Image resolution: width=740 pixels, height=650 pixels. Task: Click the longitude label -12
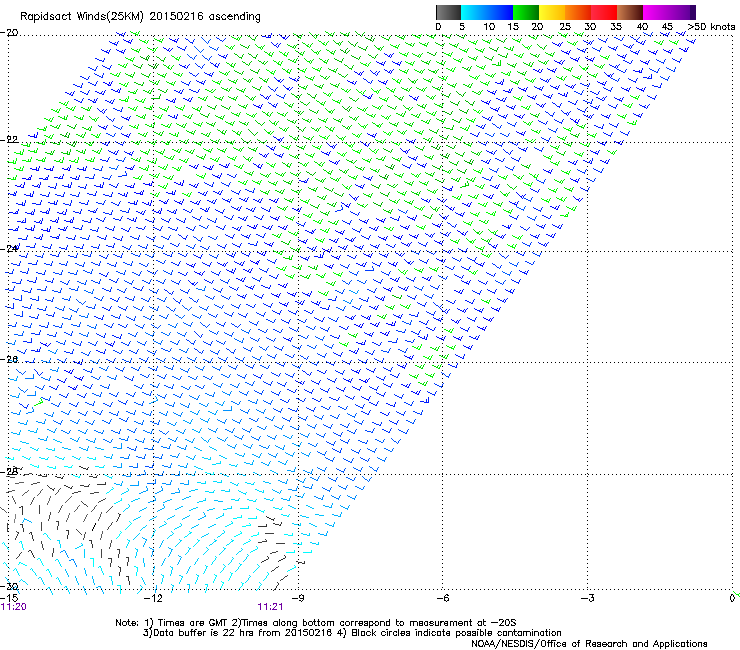point(153,599)
